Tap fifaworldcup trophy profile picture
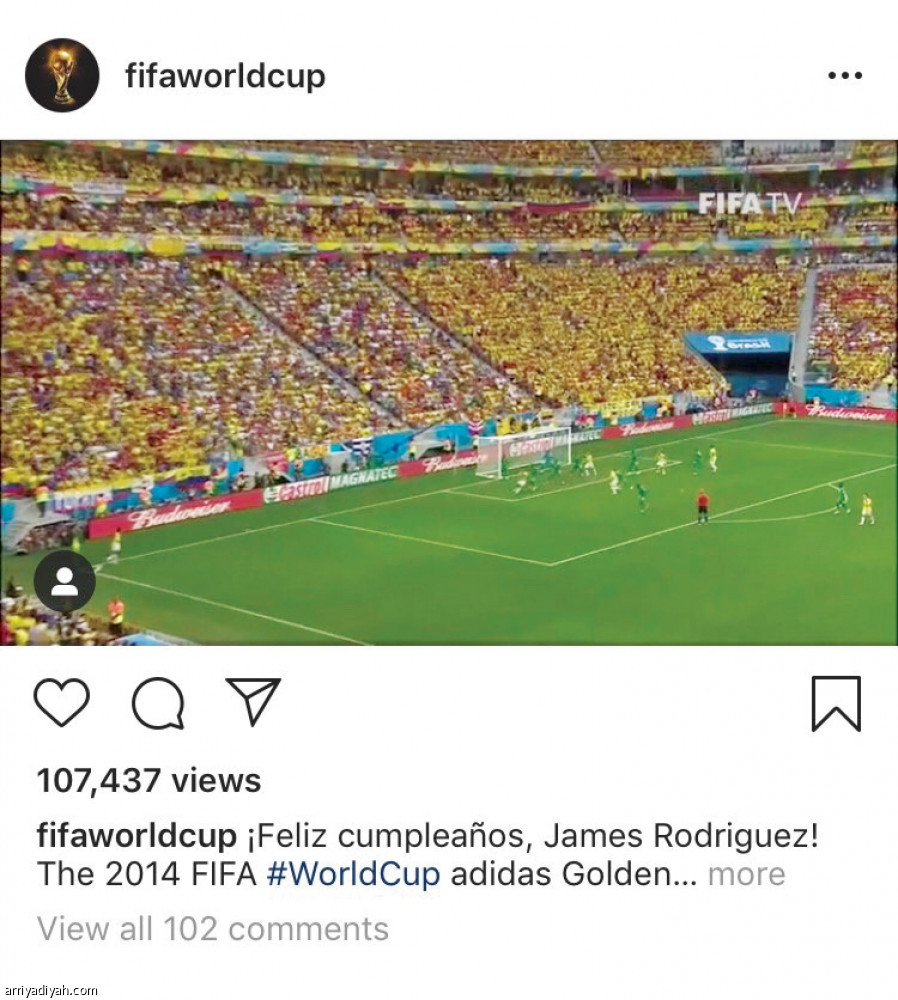 coord(63,75)
